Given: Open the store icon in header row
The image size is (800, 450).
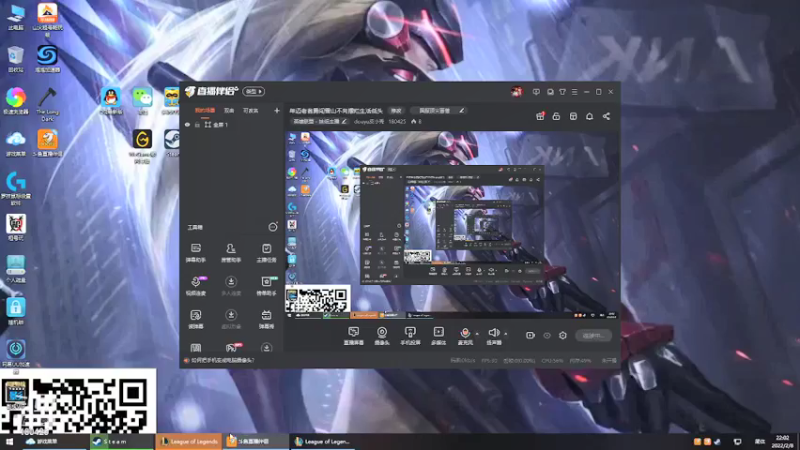Looking at the screenshot, I should (x=573, y=116).
